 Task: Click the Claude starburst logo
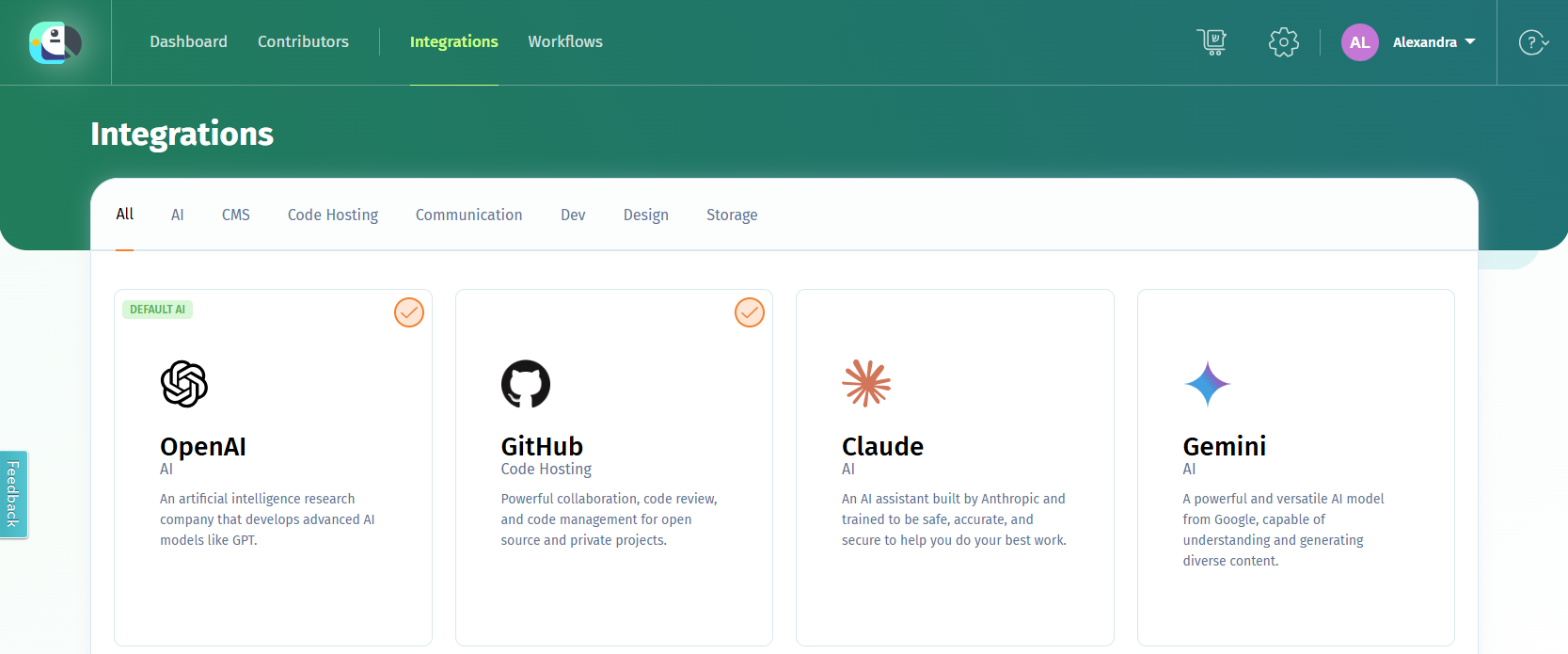click(x=866, y=384)
